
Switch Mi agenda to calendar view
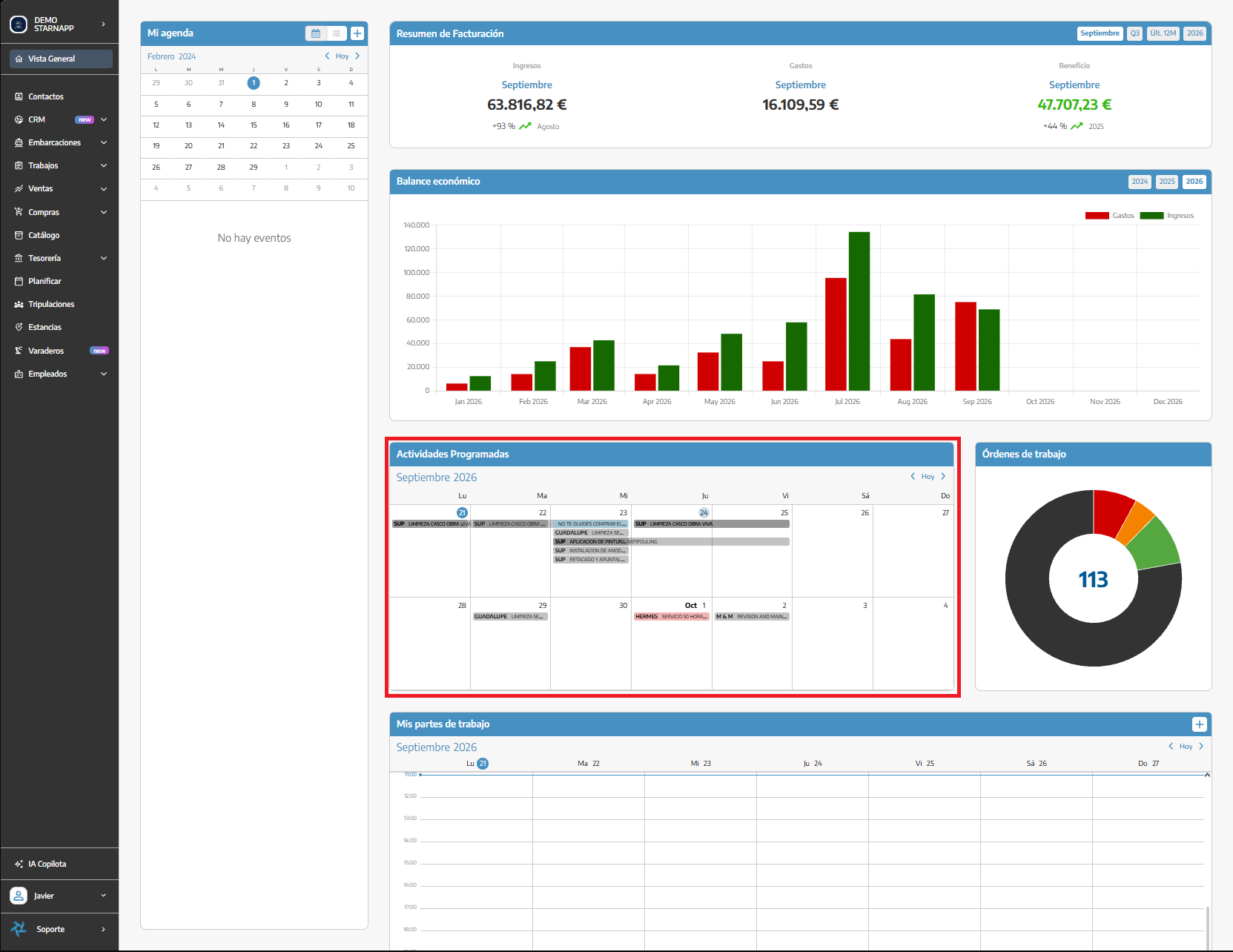pos(316,33)
